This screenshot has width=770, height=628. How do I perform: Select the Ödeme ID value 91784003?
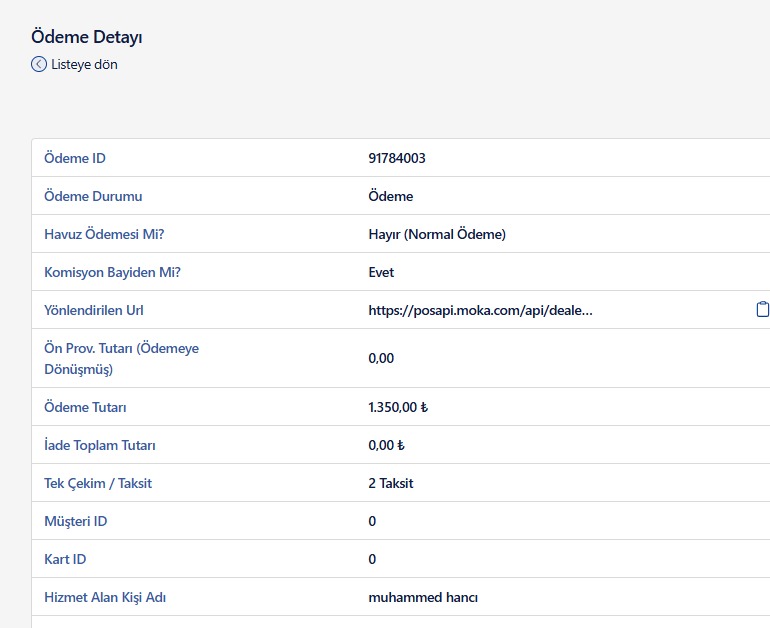click(x=397, y=158)
